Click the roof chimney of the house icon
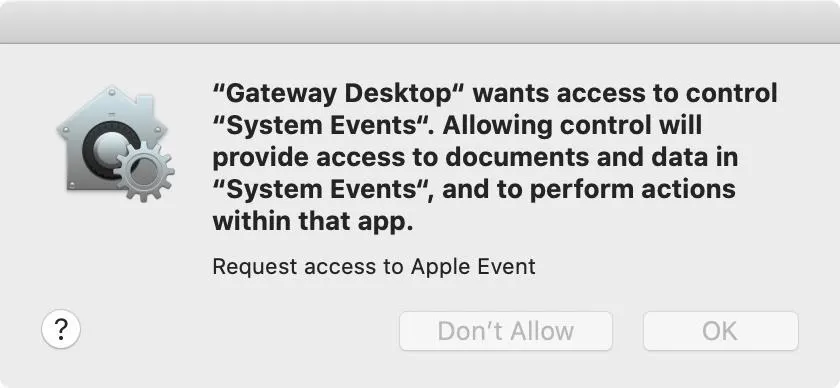Screen dimensions: 840x388 [148, 102]
